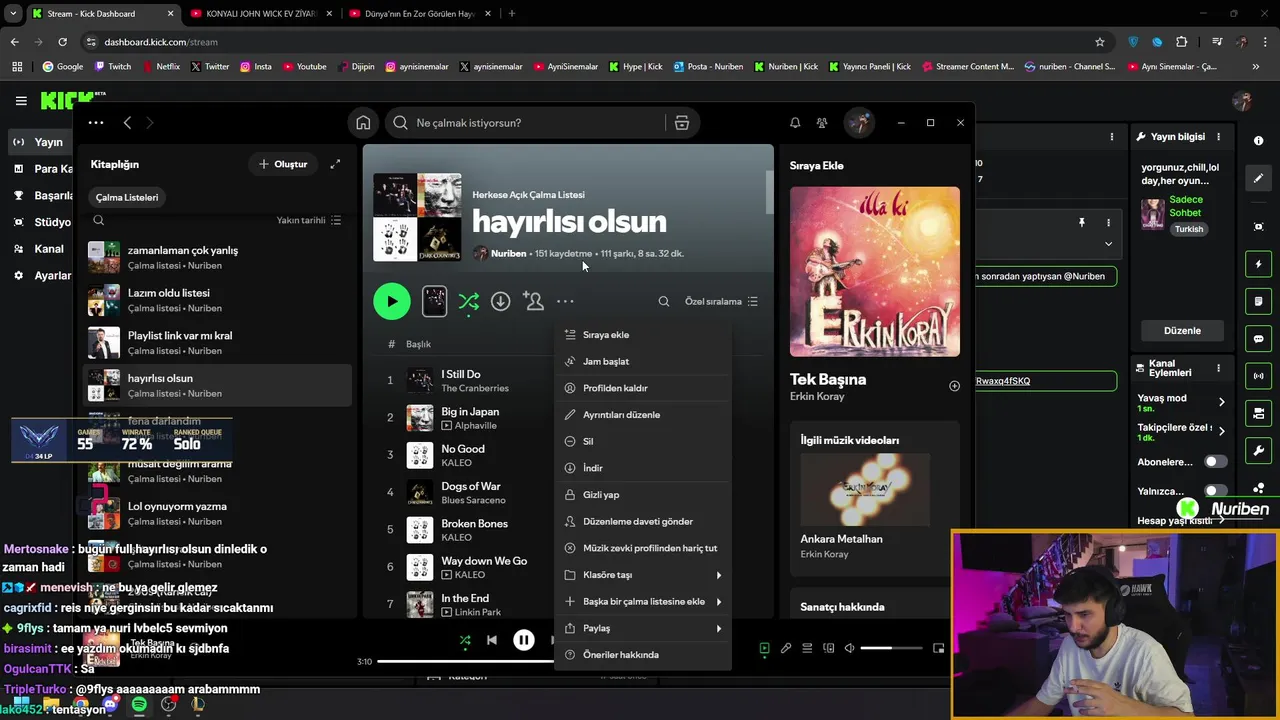Open Kanal Eylemleri panel options dots
Screen dimensions: 1280x720
point(1217,369)
